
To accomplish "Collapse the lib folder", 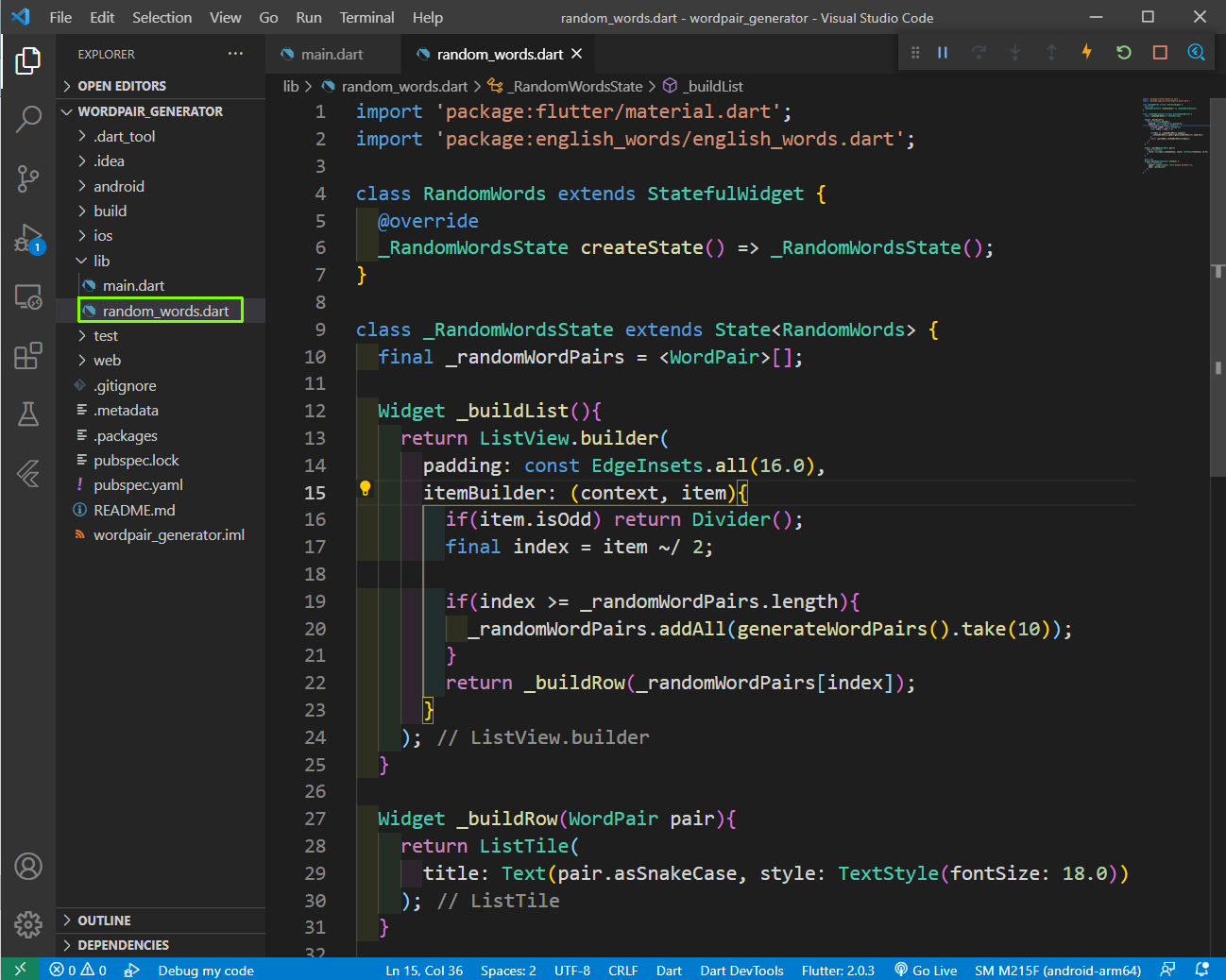I will click(x=161, y=261).
